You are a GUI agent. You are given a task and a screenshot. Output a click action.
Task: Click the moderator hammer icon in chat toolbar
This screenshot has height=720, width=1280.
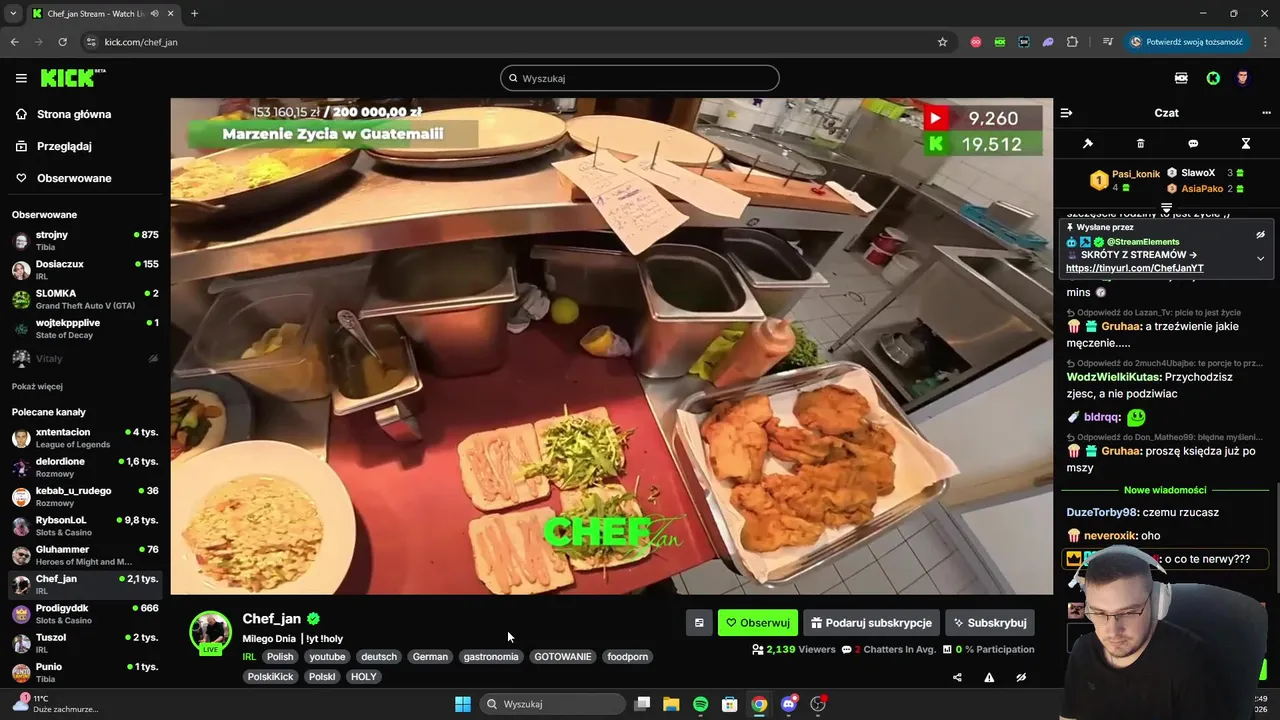click(1088, 144)
